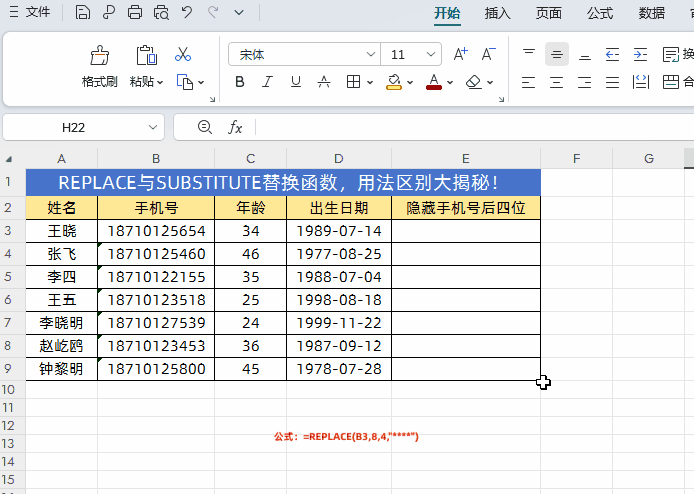The image size is (694, 494).
Task: Expand the font color dropdown arrow
Action: 450,82
